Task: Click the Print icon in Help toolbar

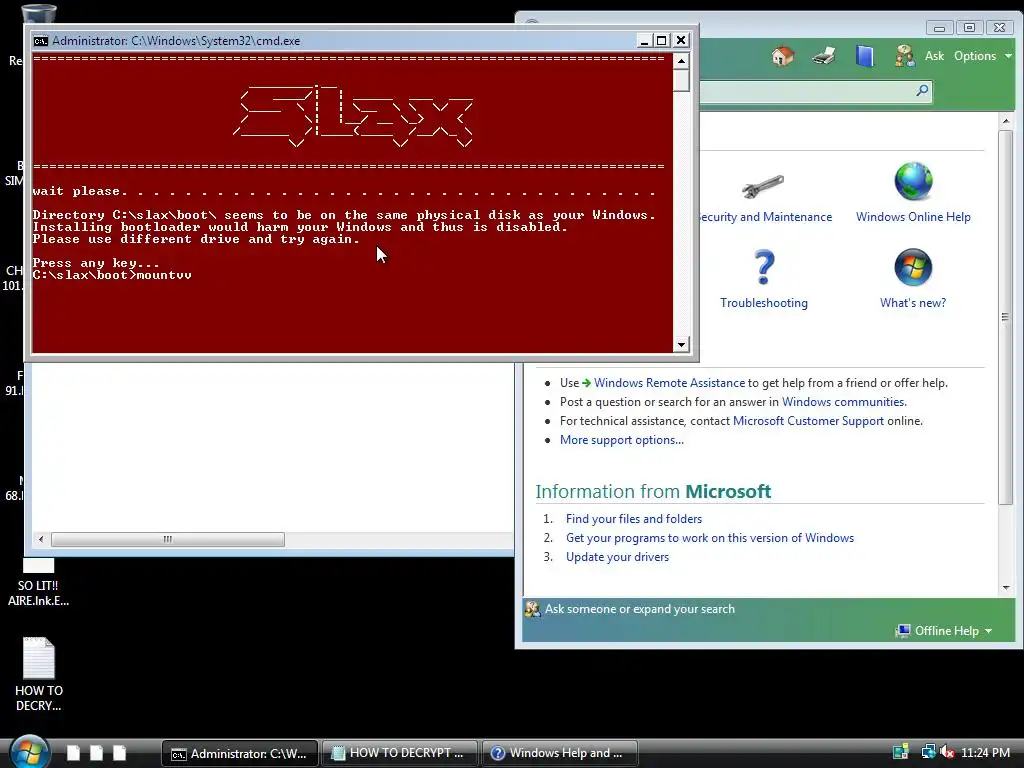Action: pyautogui.click(x=824, y=56)
